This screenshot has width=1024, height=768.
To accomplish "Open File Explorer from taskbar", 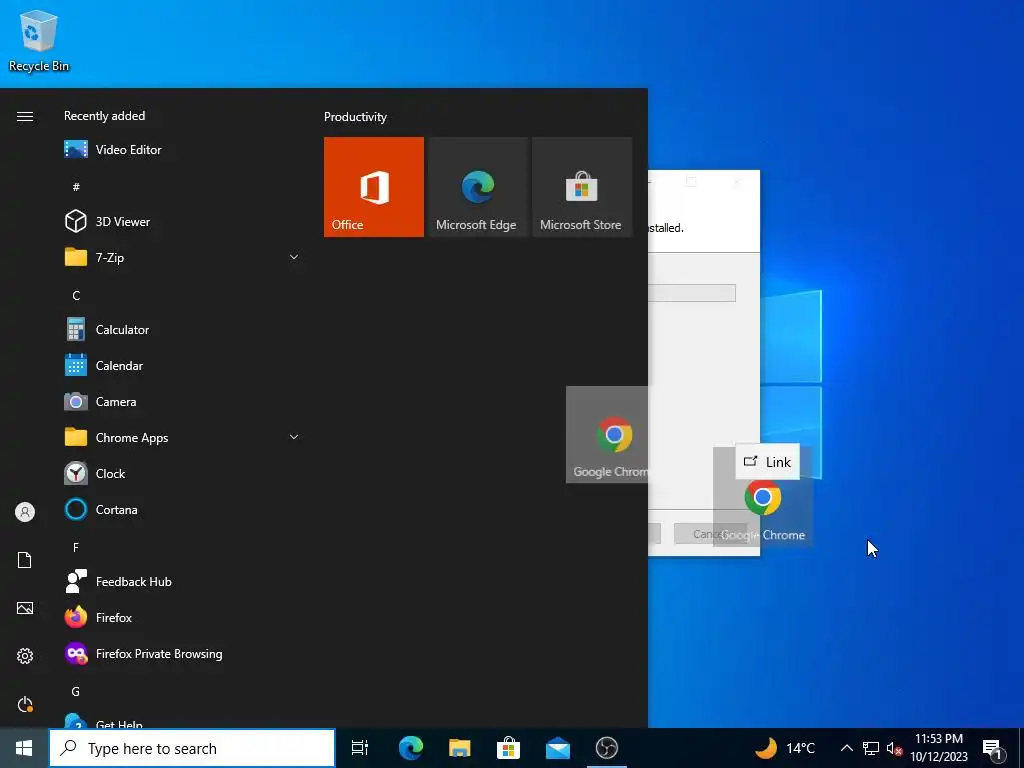I will click(460, 748).
